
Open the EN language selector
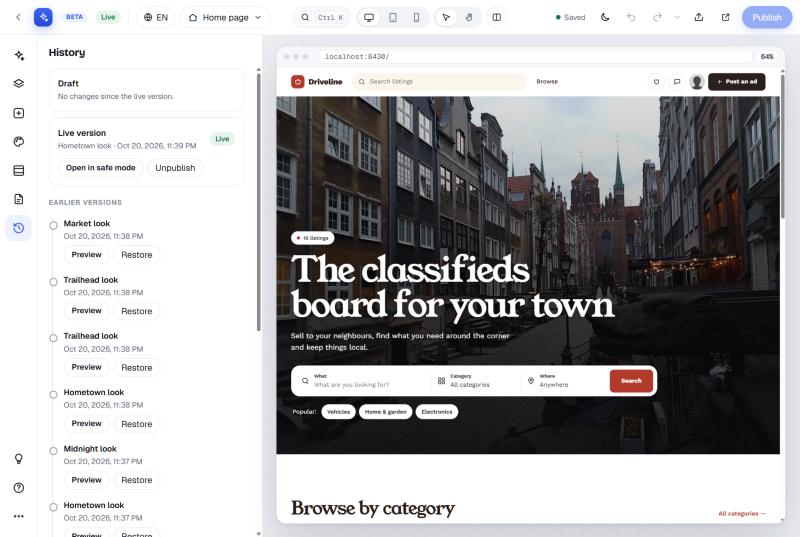click(x=156, y=17)
